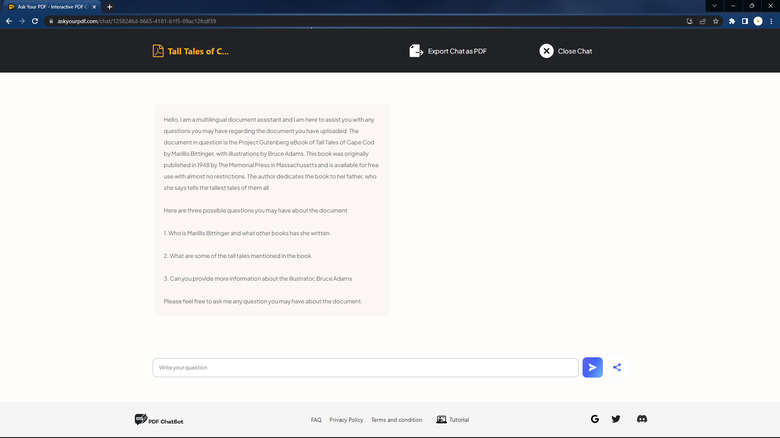Open the Twitter icon link in footer
This screenshot has height=438, width=780.
coord(616,419)
